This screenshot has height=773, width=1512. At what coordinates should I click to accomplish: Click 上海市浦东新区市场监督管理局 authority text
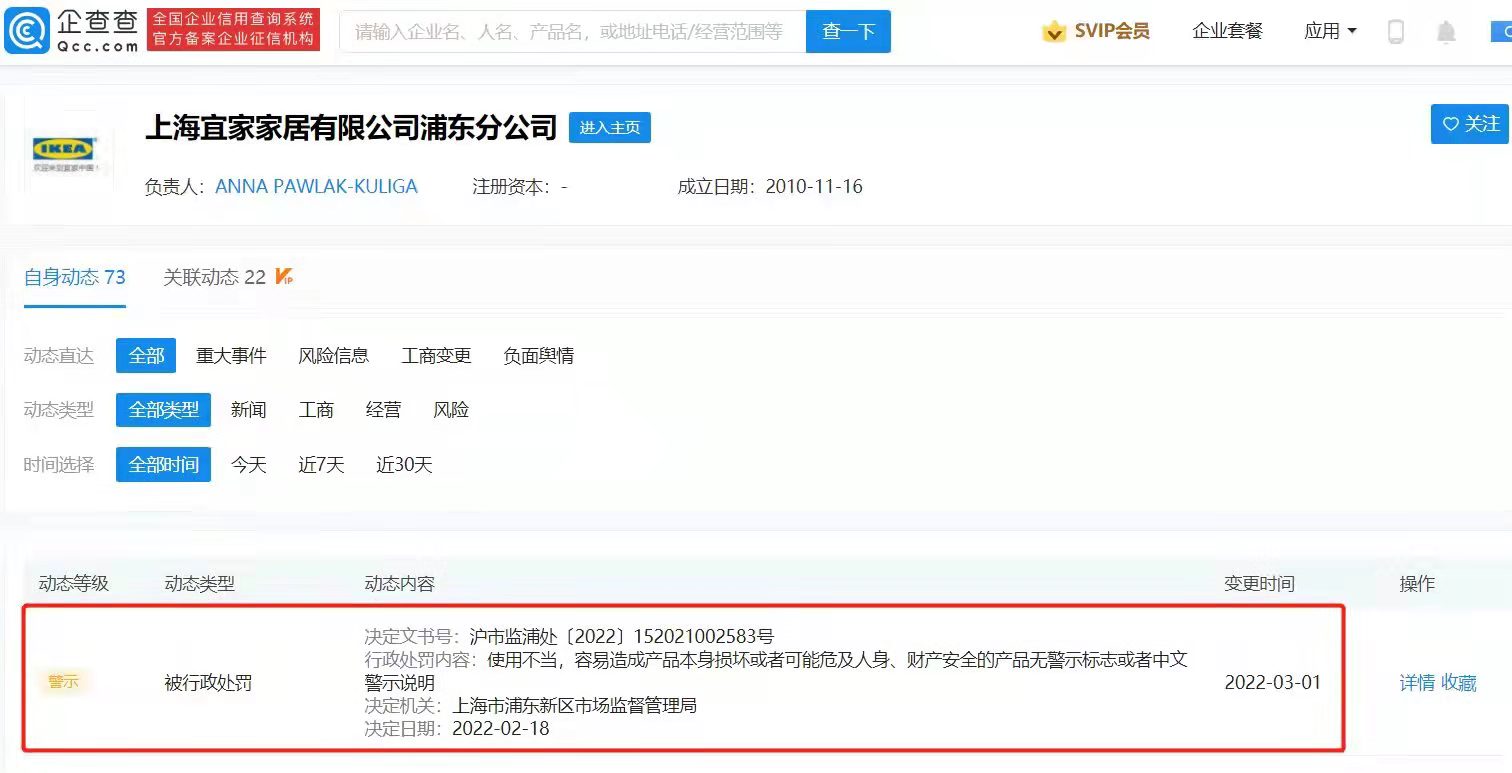coord(574,706)
